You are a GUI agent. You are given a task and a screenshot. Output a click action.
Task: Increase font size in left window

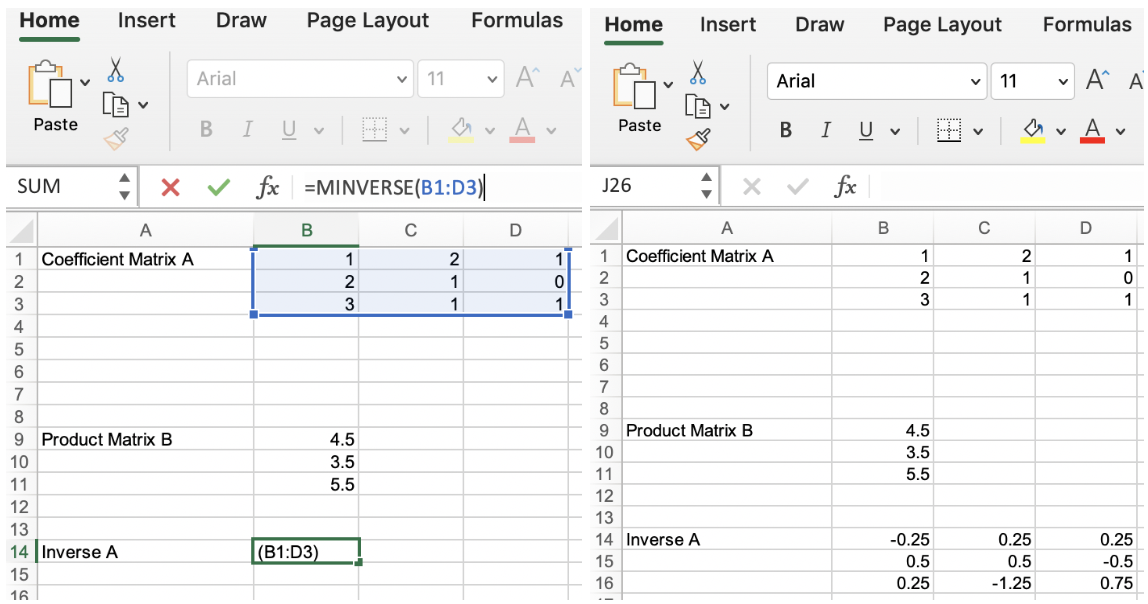(x=528, y=77)
